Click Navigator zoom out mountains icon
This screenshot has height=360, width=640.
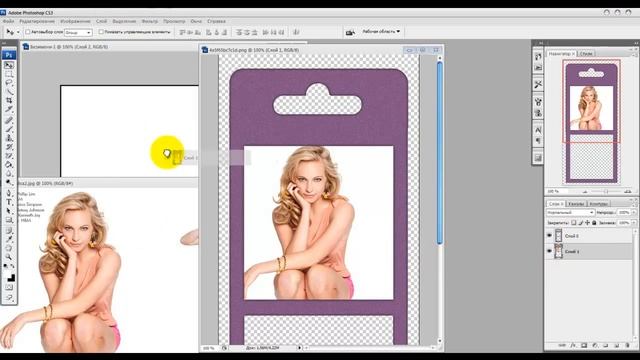click(584, 191)
